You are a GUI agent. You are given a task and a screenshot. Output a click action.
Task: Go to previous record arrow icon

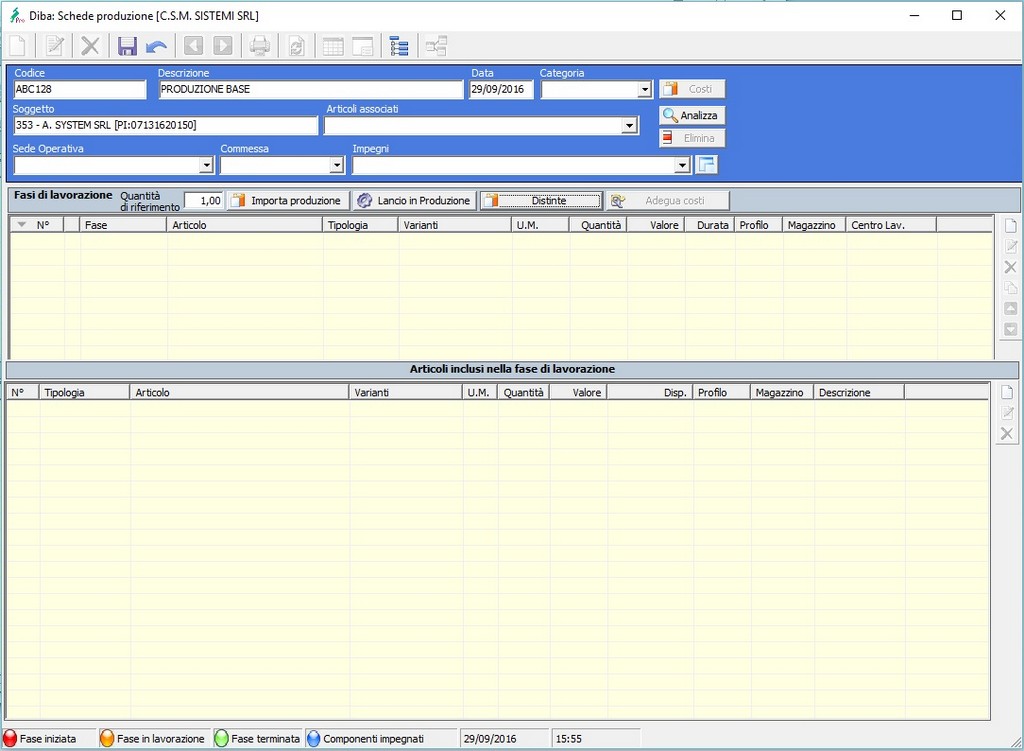tap(193, 46)
